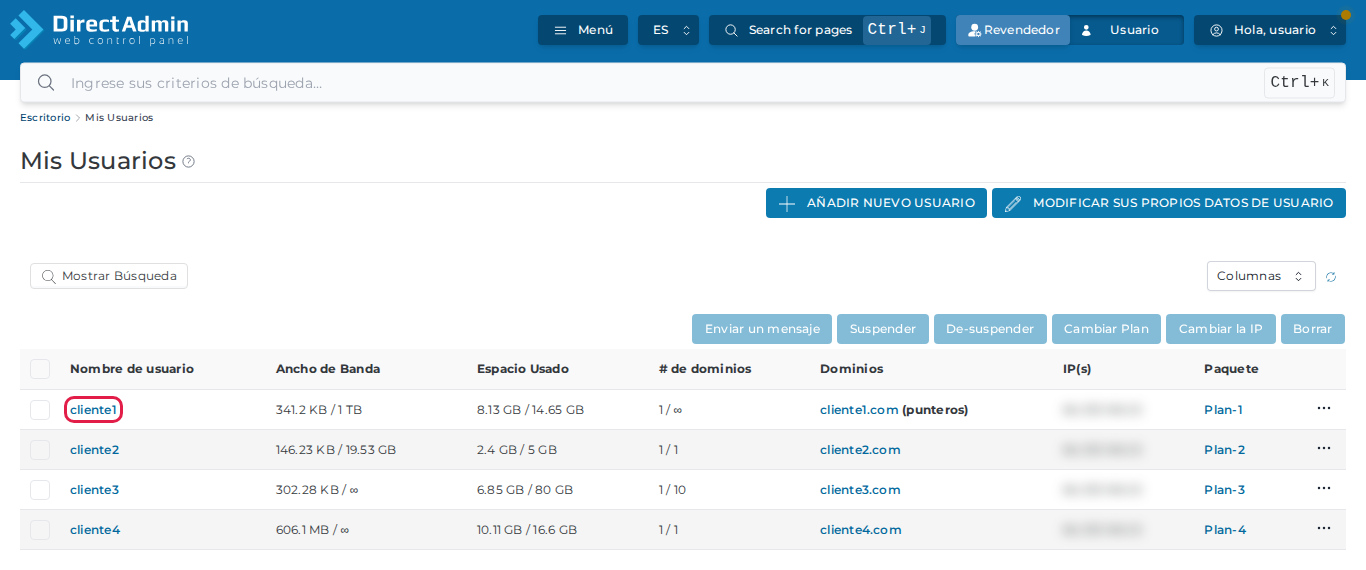Sort by Dominios column header

coord(852,369)
